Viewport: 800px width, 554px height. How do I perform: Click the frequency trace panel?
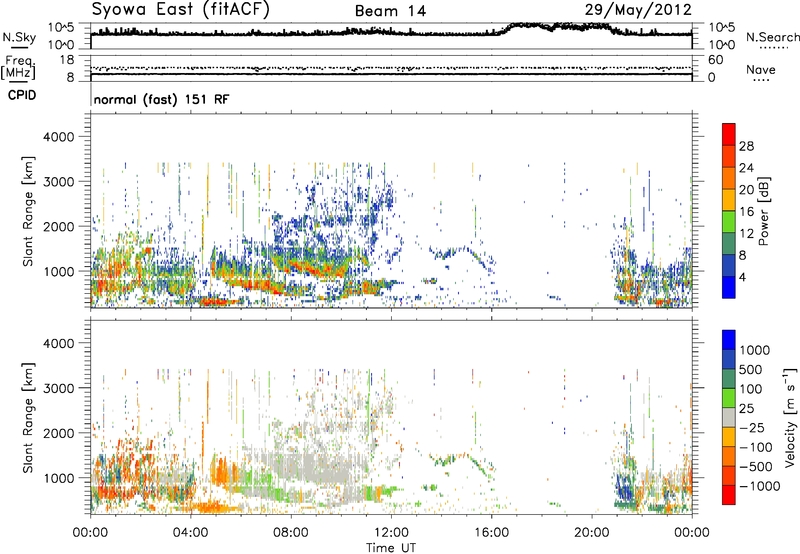point(391,68)
